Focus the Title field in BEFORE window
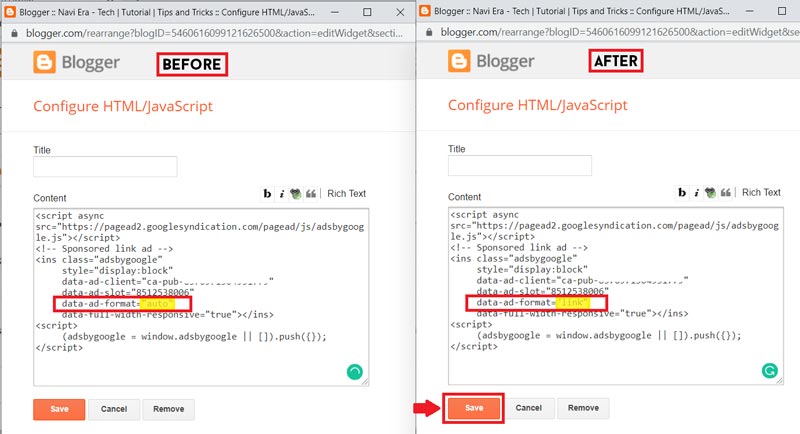The image size is (800, 434). click(x=105, y=167)
